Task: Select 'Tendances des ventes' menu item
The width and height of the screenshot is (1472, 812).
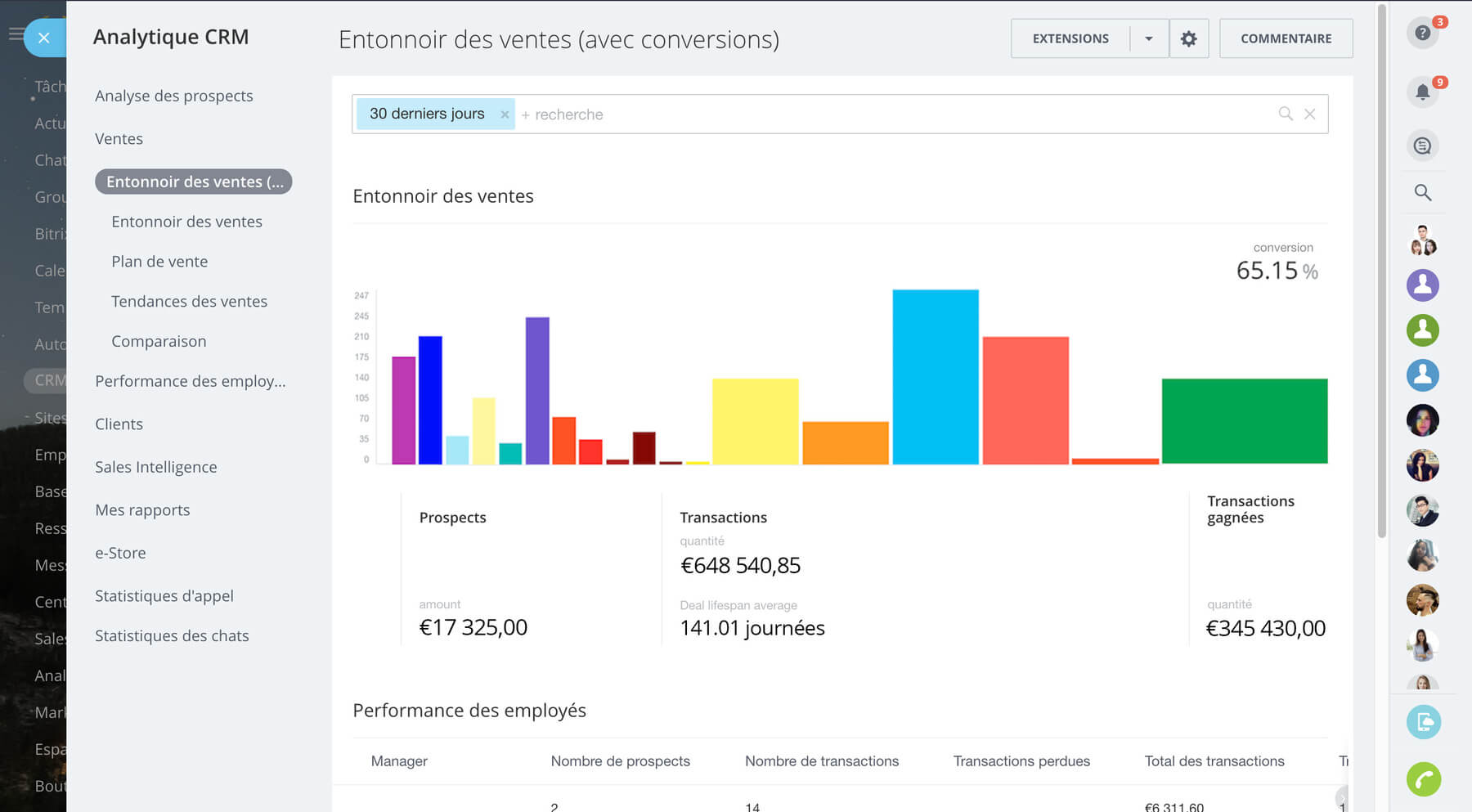Action: pyautogui.click(x=189, y=302)
